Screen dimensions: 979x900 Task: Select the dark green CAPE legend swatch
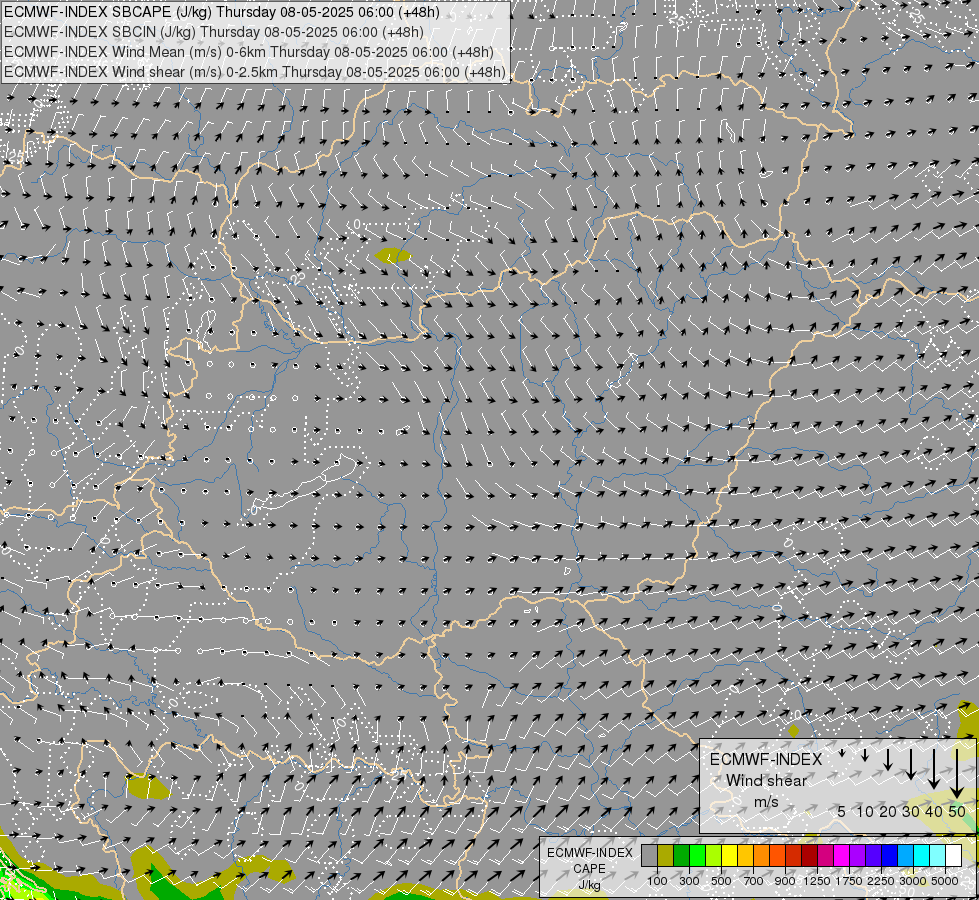tap(681, 856)
